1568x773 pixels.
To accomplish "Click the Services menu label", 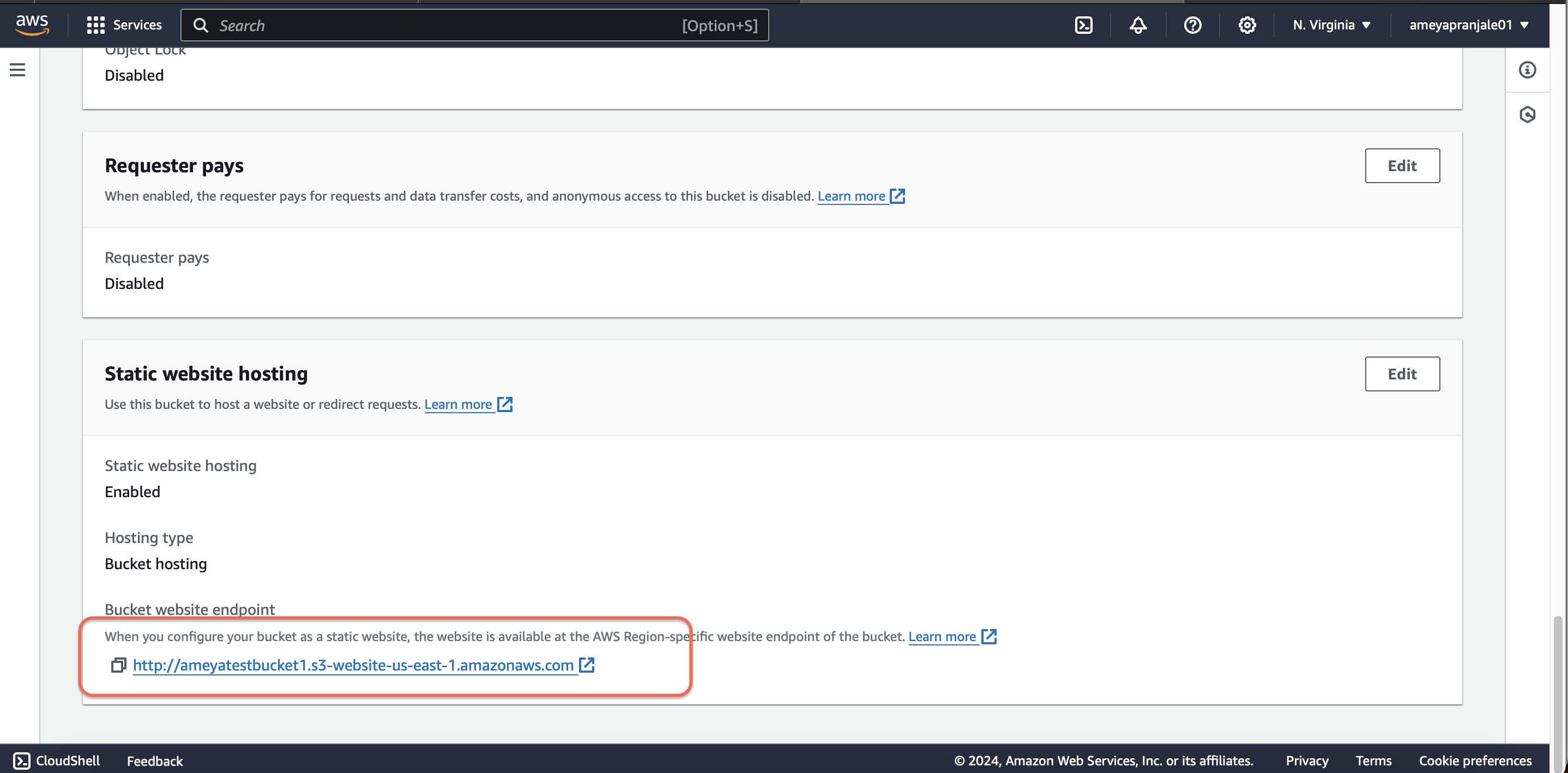I will 137,25.
